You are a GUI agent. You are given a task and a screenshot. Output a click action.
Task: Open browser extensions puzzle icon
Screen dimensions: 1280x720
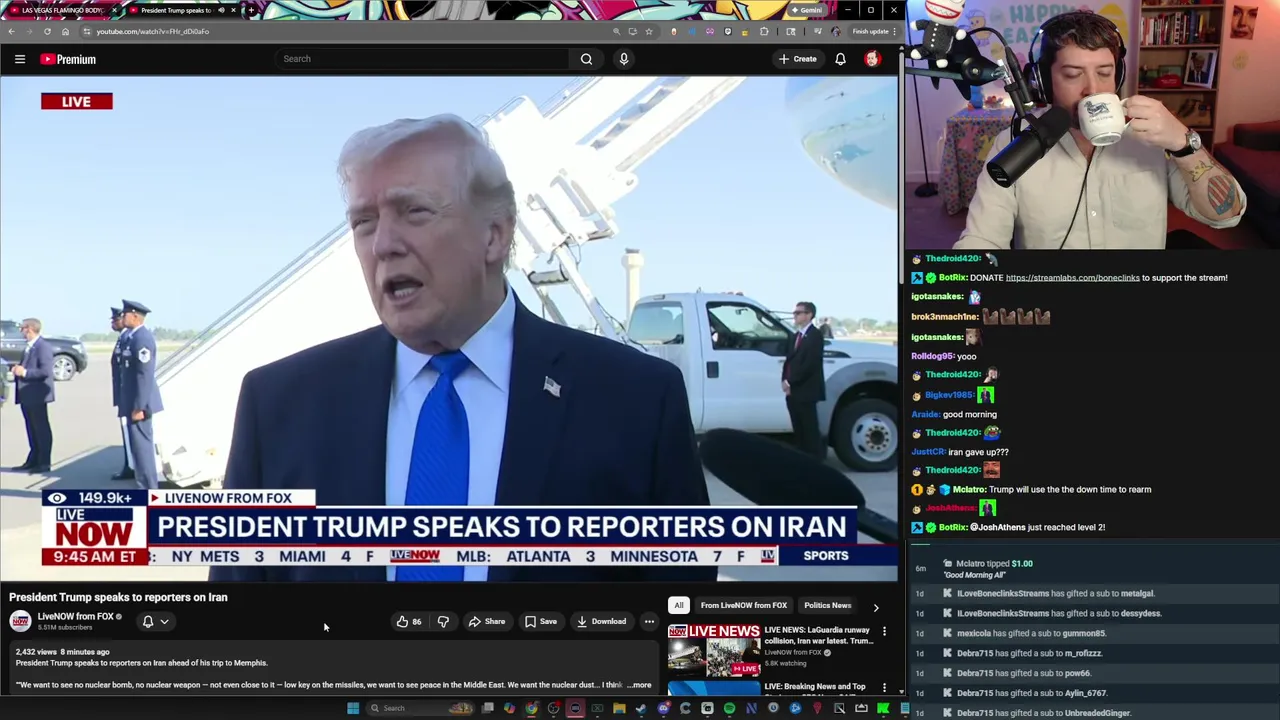point(764,31)
